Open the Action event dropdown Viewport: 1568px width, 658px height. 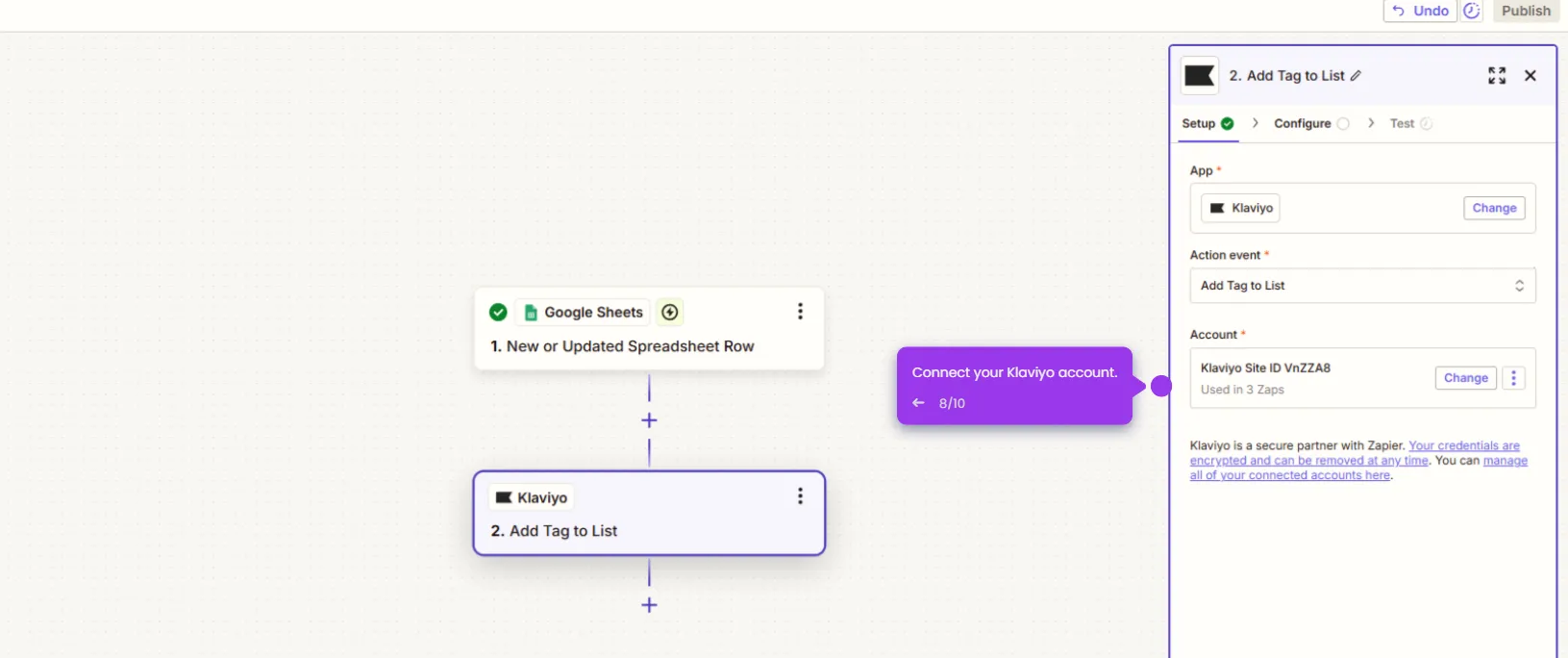click(x=1362, y=286)
